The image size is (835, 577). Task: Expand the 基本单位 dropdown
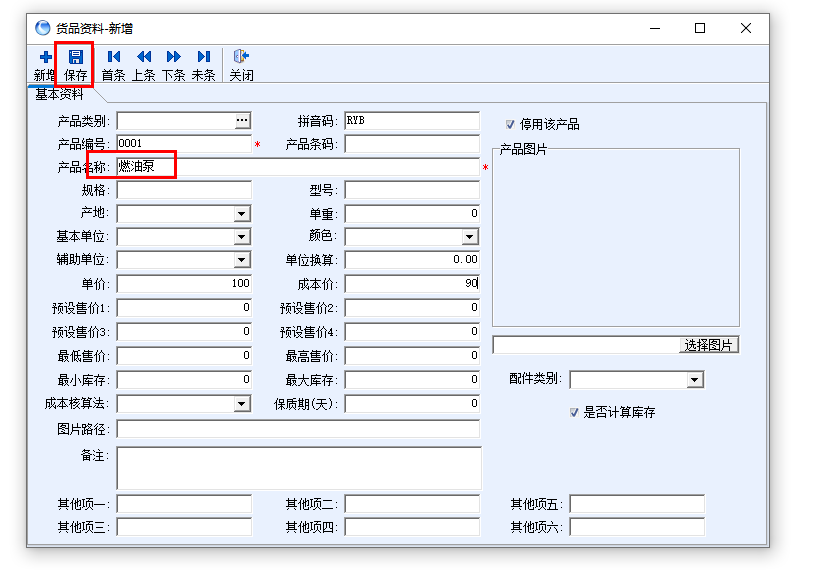(x=242, y=237)
